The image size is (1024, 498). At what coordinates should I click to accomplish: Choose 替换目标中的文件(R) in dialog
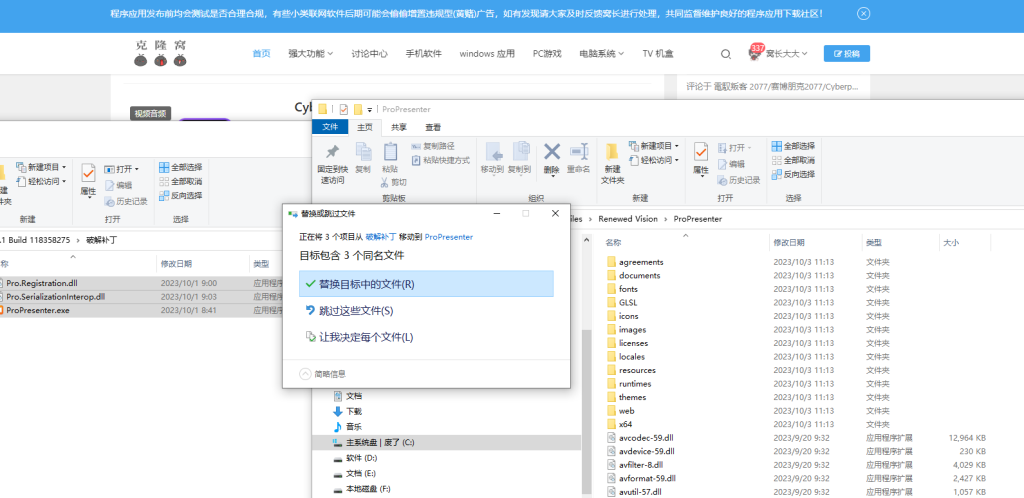point(426,284)
